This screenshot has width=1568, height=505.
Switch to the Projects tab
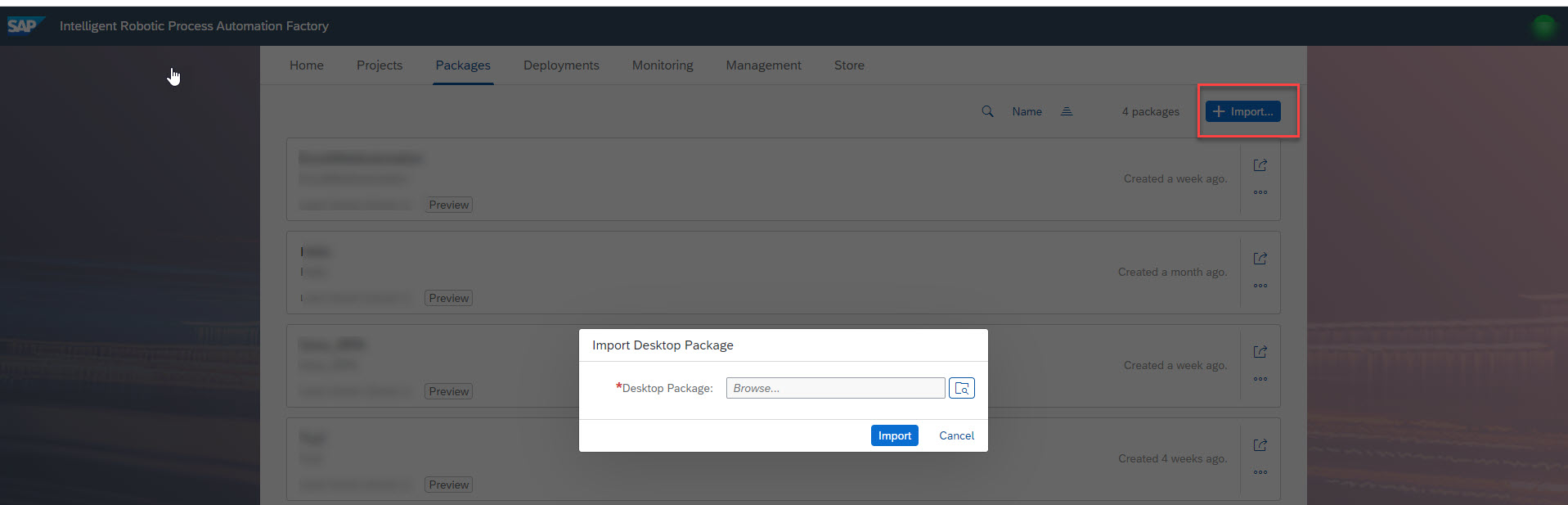tap(380, 65)
